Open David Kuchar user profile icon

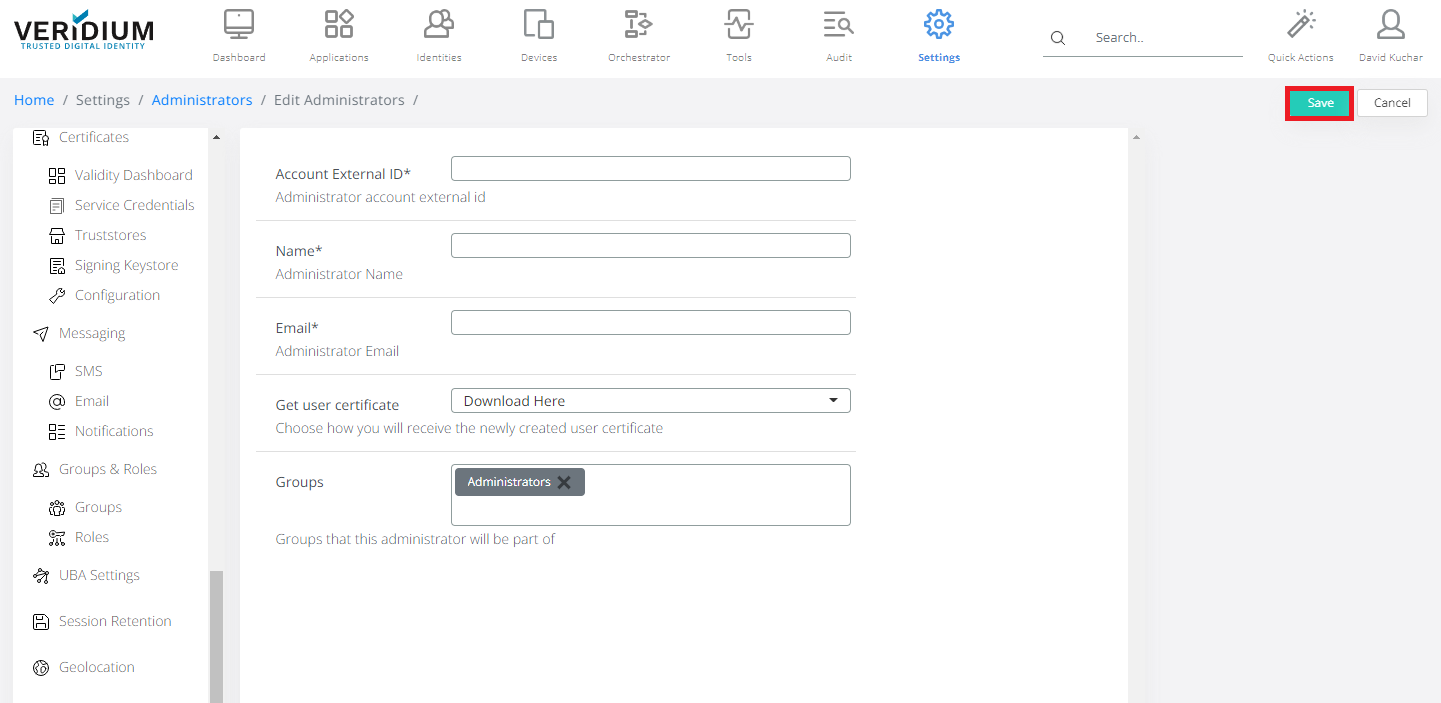(x=1390, y=24)
